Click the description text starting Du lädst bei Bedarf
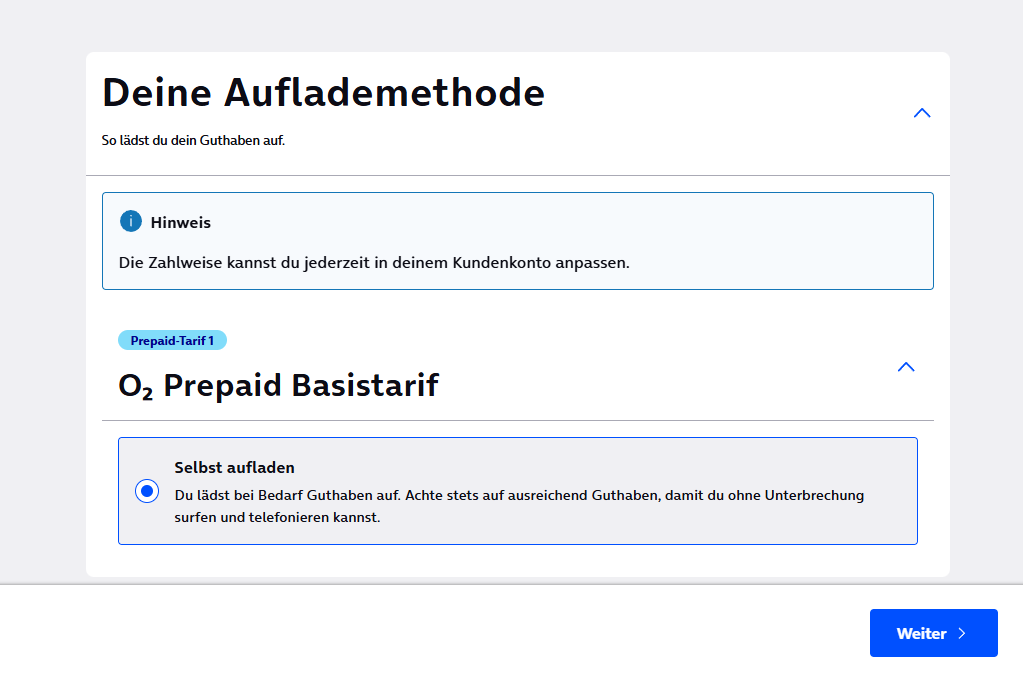The image size is (1023, 674). click(x=518, y=495)
